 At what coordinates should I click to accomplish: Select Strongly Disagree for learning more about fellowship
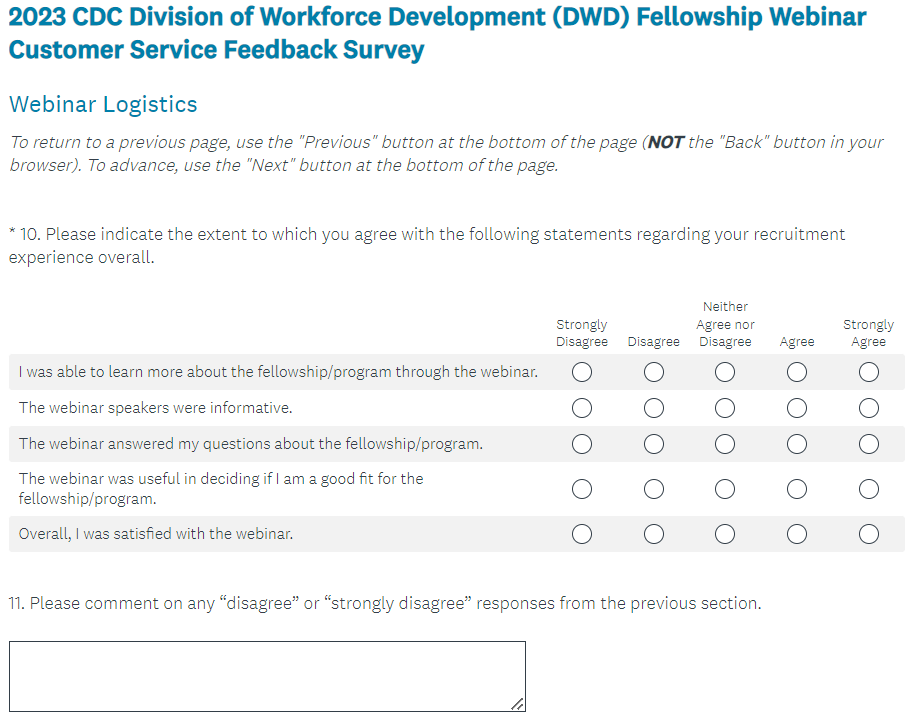click(x=582, y=372)
